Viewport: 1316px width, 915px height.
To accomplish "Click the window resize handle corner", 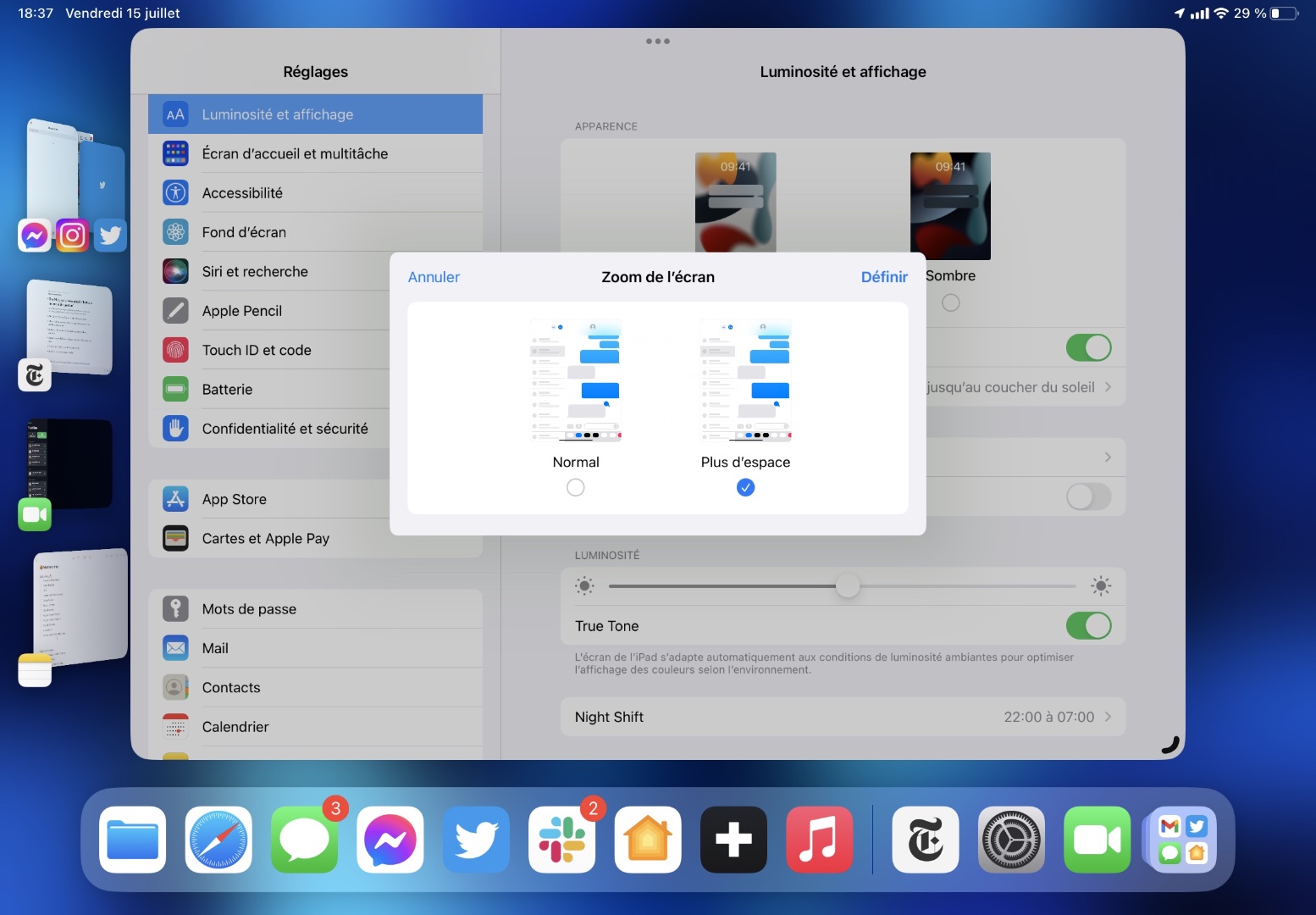I will coord(1170,745).
